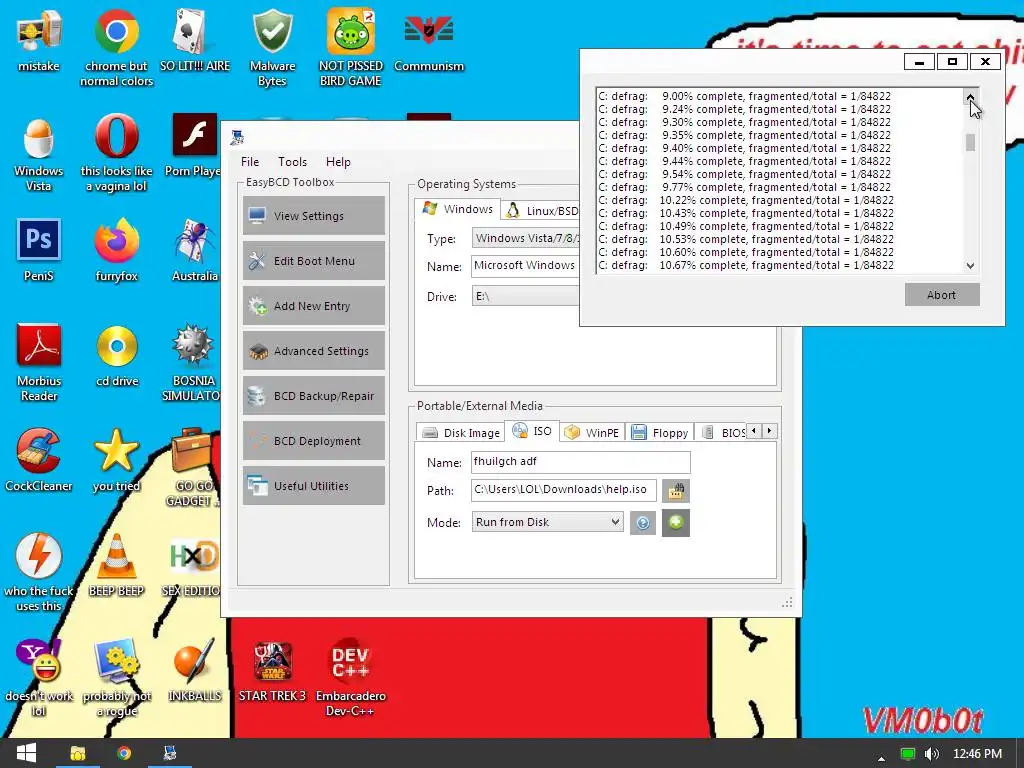The image size is (1024, 768).
Task: Click the ISO path browse folder icon
Action: 676,490
